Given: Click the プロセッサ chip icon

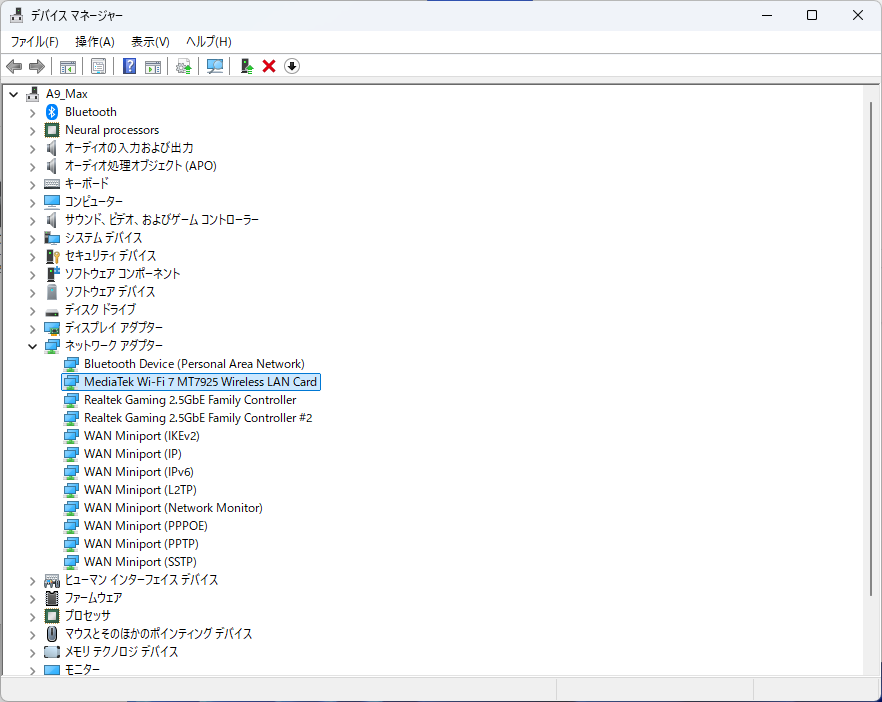Looking at the screenshot, I should 52,616.
